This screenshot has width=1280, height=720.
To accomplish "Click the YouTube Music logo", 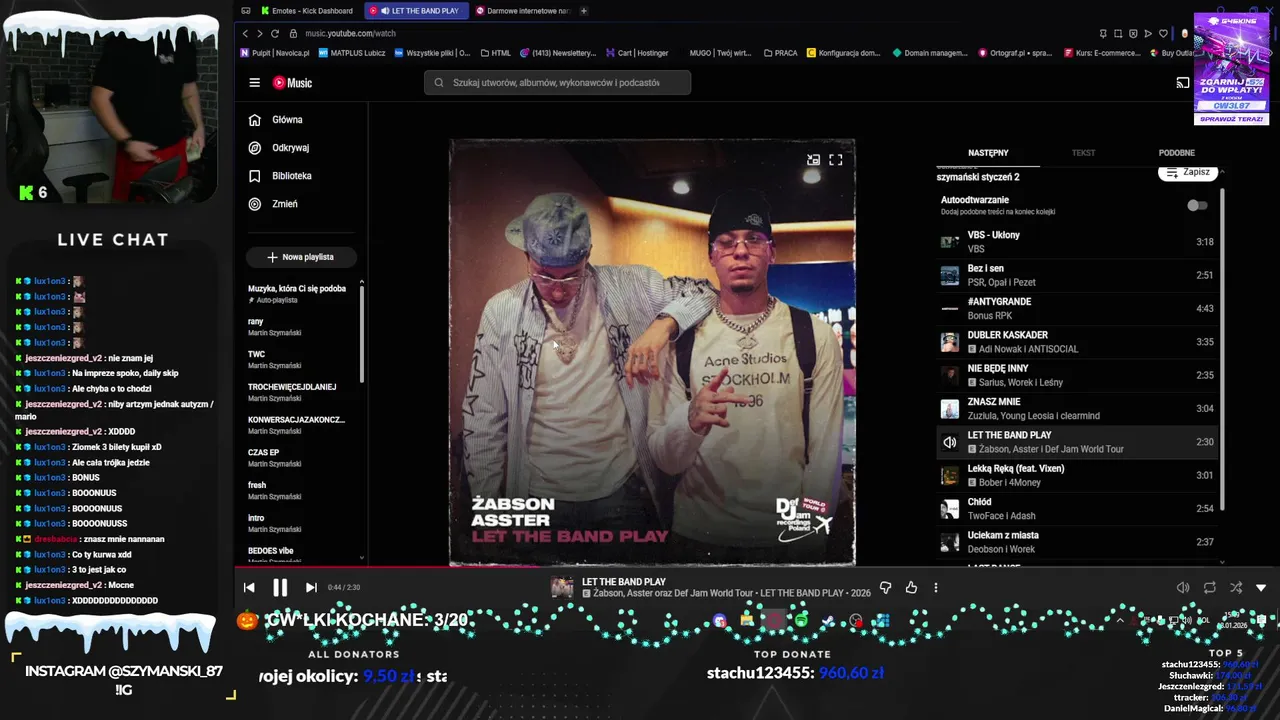I will tap(292, 83).
